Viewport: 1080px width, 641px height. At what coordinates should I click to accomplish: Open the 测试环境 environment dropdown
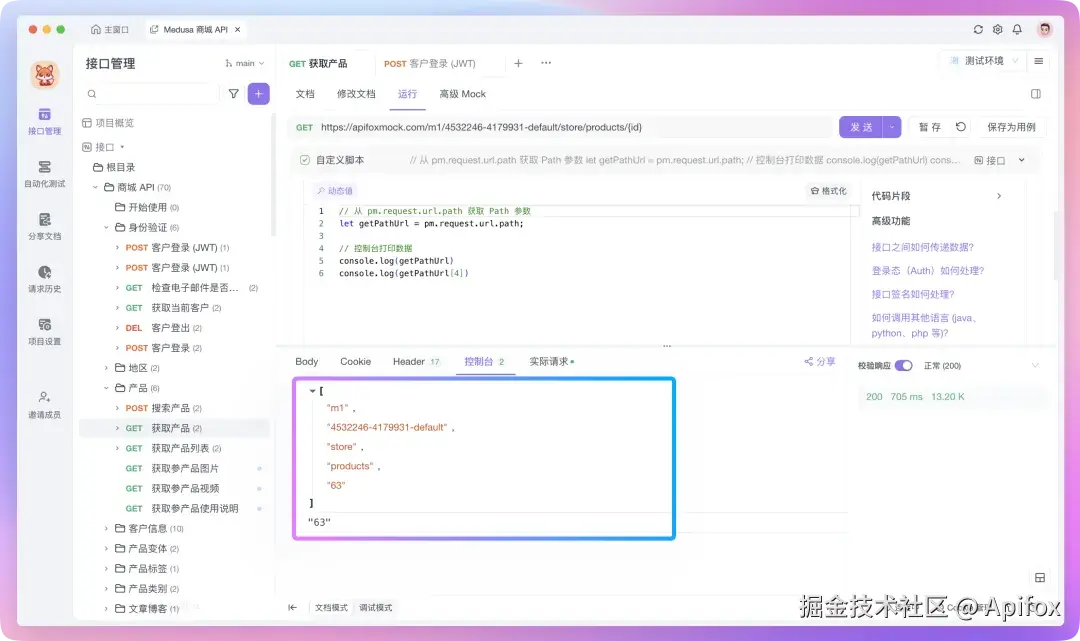[x=984, y=61]
